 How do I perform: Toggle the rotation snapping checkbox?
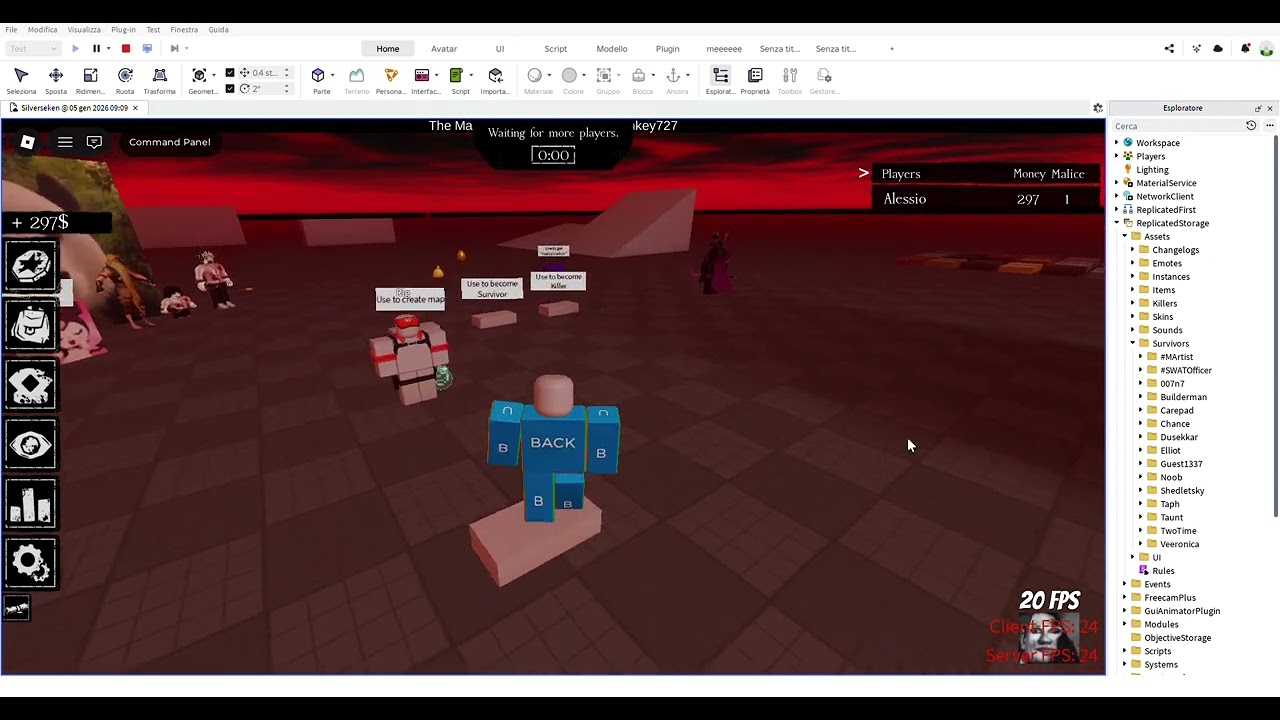pos(230,89)
